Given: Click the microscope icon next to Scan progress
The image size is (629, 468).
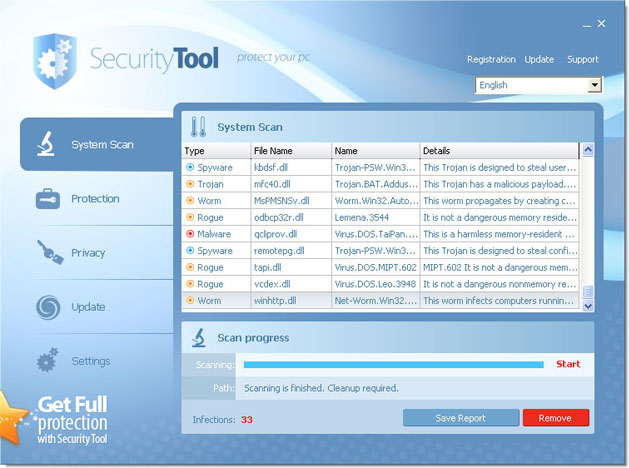Looking at the screenshot, I should point(199,338).
